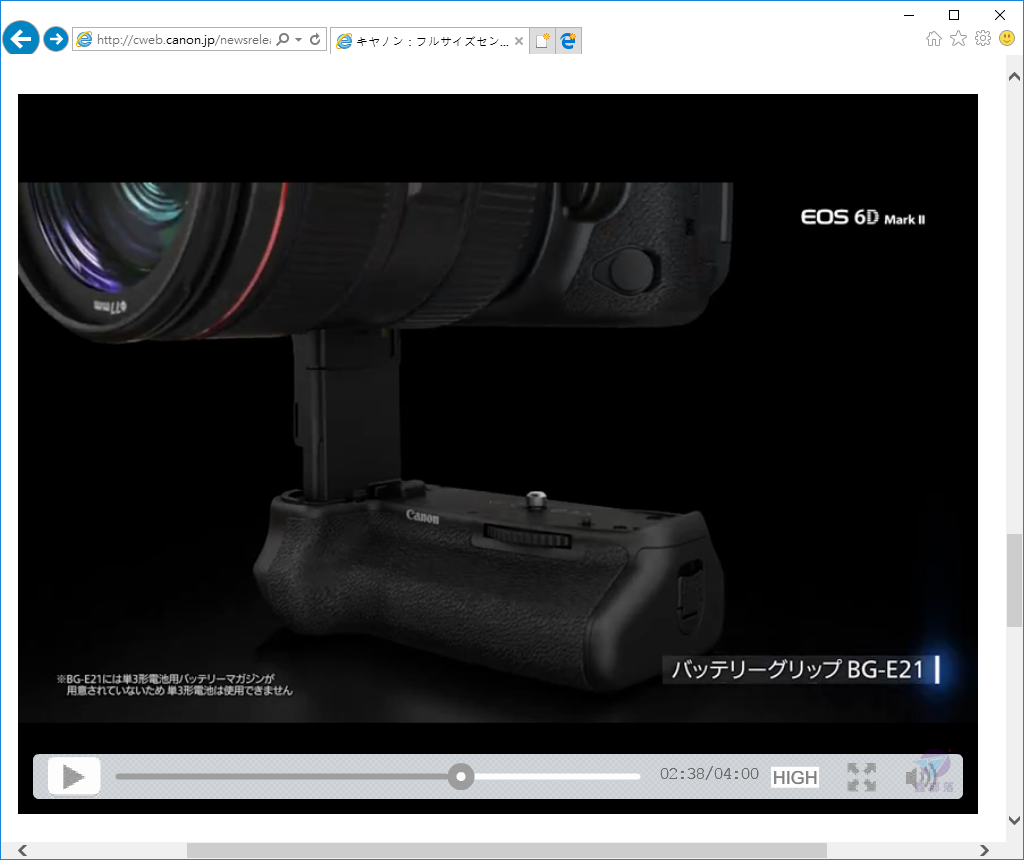Viewport: 1024px width, 860px height.
Task: Play the video
Action: (74, 776)
